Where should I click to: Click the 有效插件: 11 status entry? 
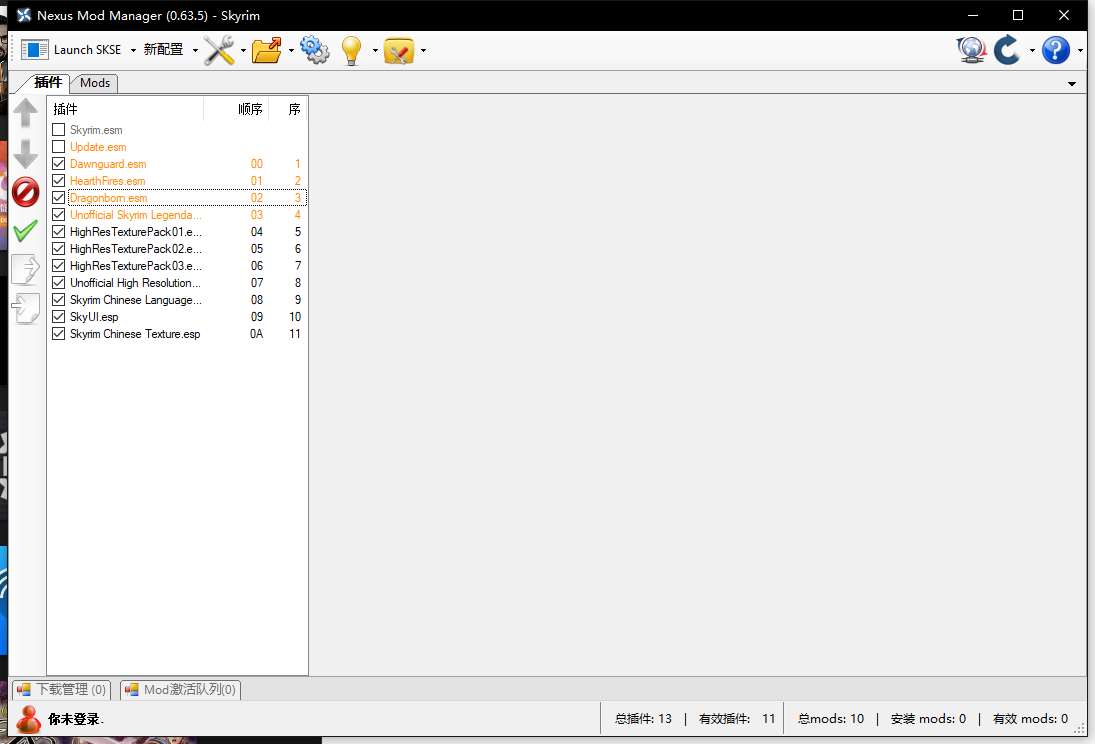point(737,719)
